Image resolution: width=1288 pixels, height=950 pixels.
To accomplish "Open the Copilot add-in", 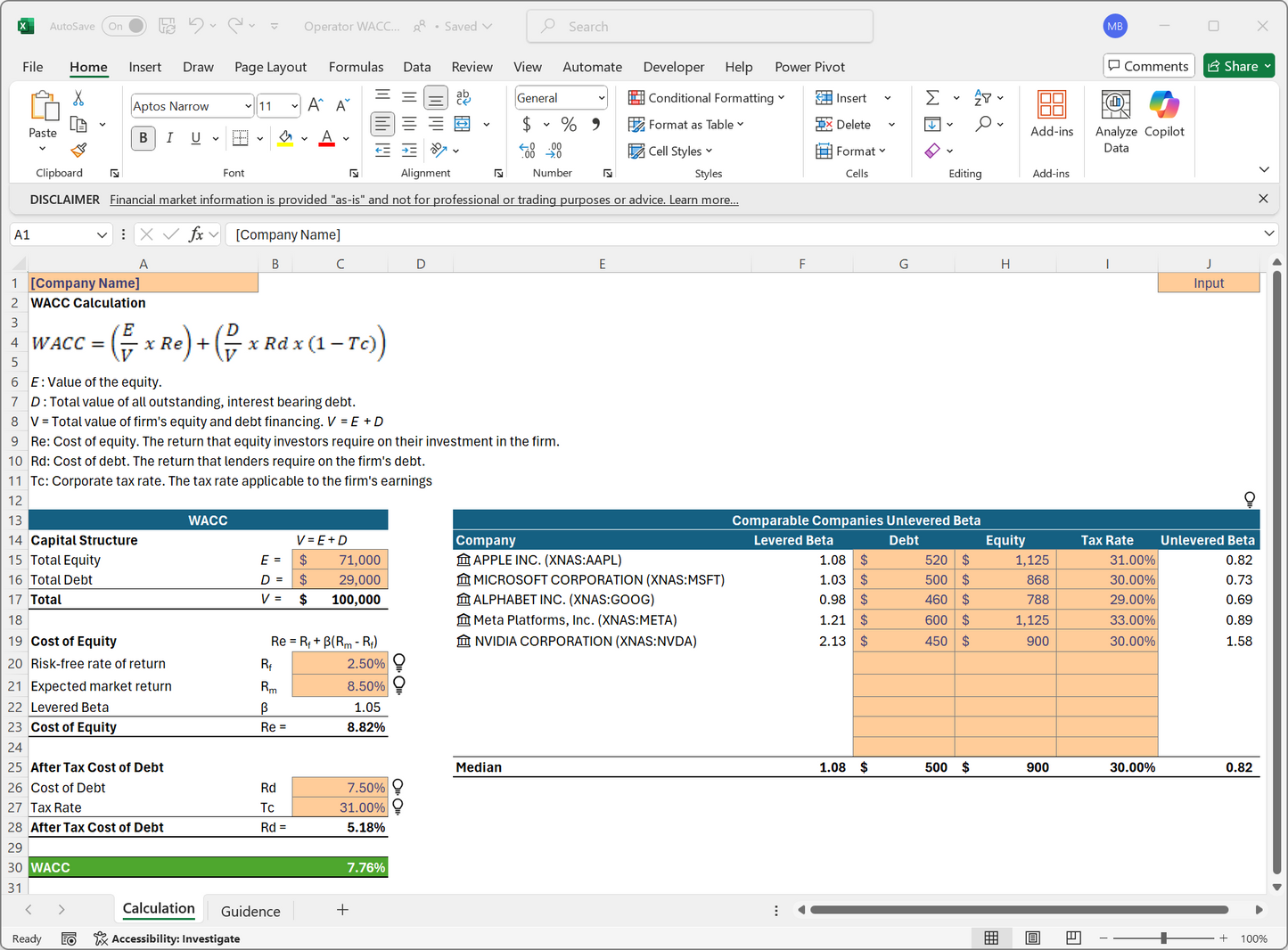I will 1164,114.
